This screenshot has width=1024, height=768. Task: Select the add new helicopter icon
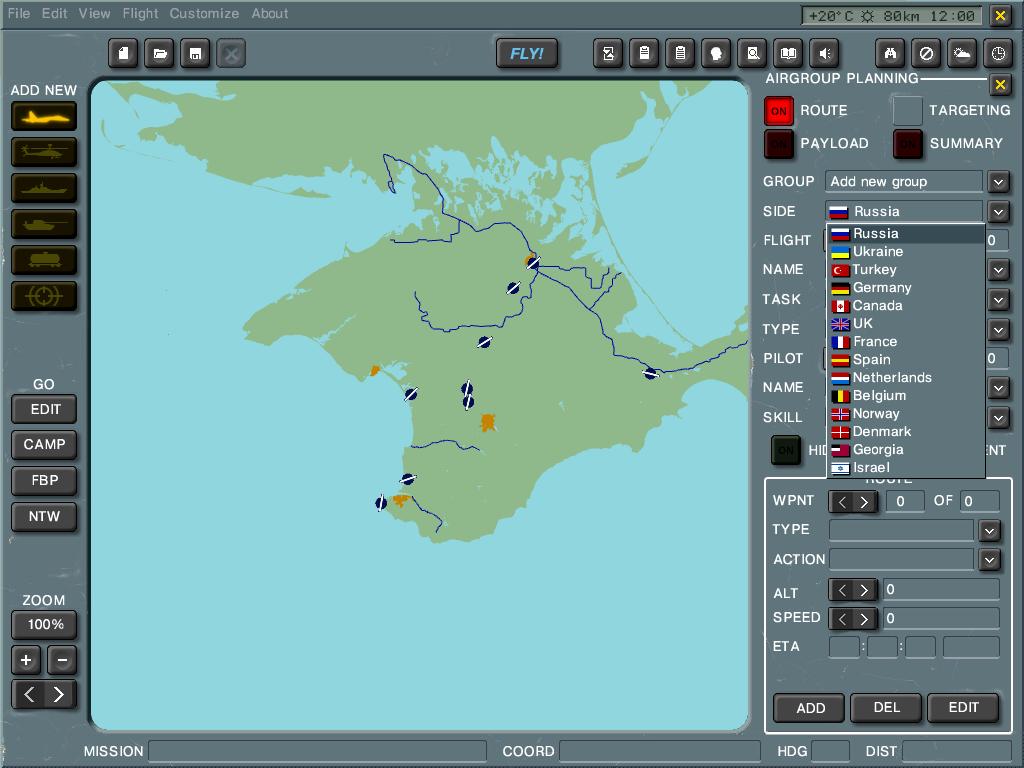(x=44, y=152)
